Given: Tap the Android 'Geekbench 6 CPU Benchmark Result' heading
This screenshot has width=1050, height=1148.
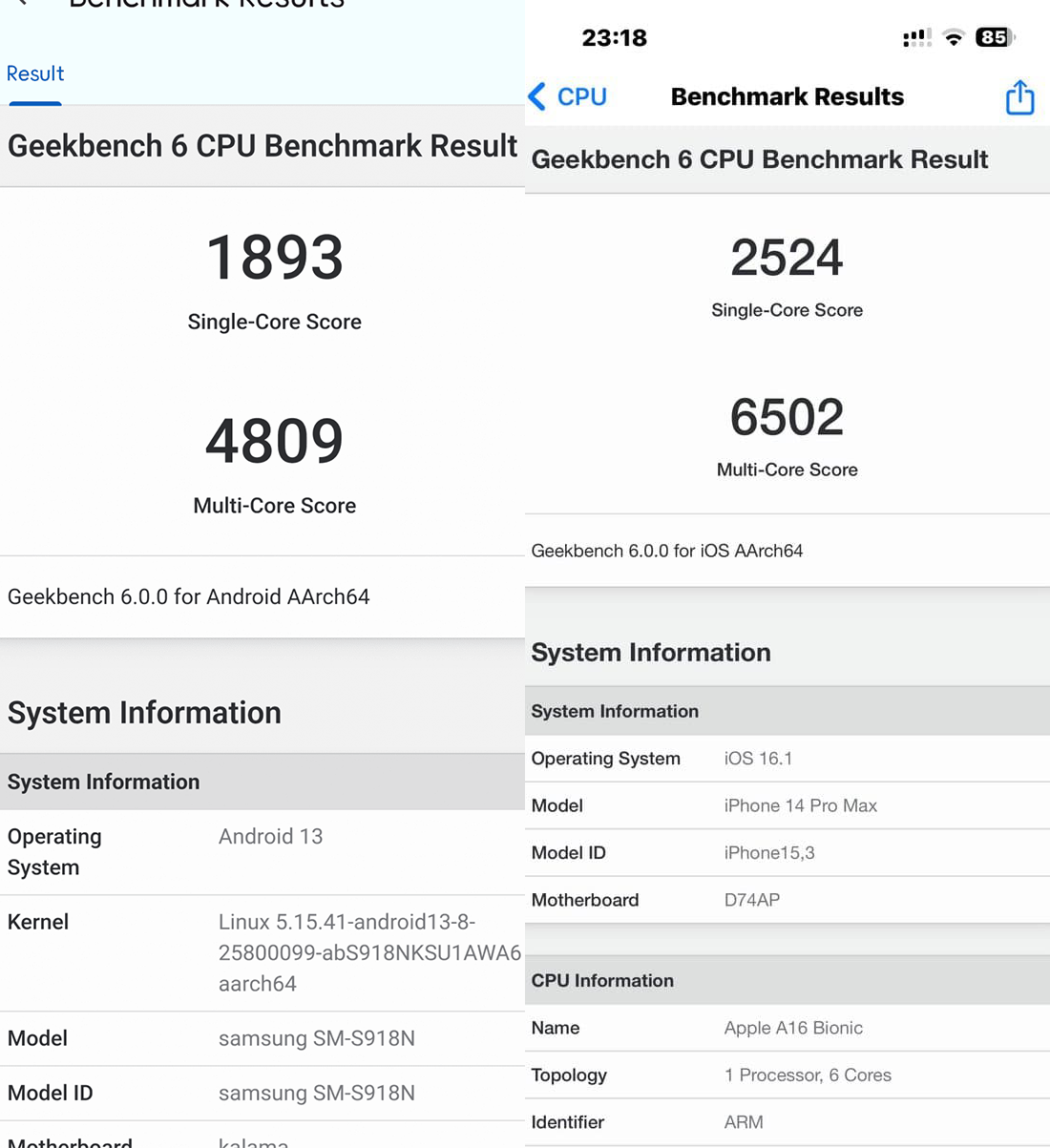Looking at the screenshot, I should point(262,146).
